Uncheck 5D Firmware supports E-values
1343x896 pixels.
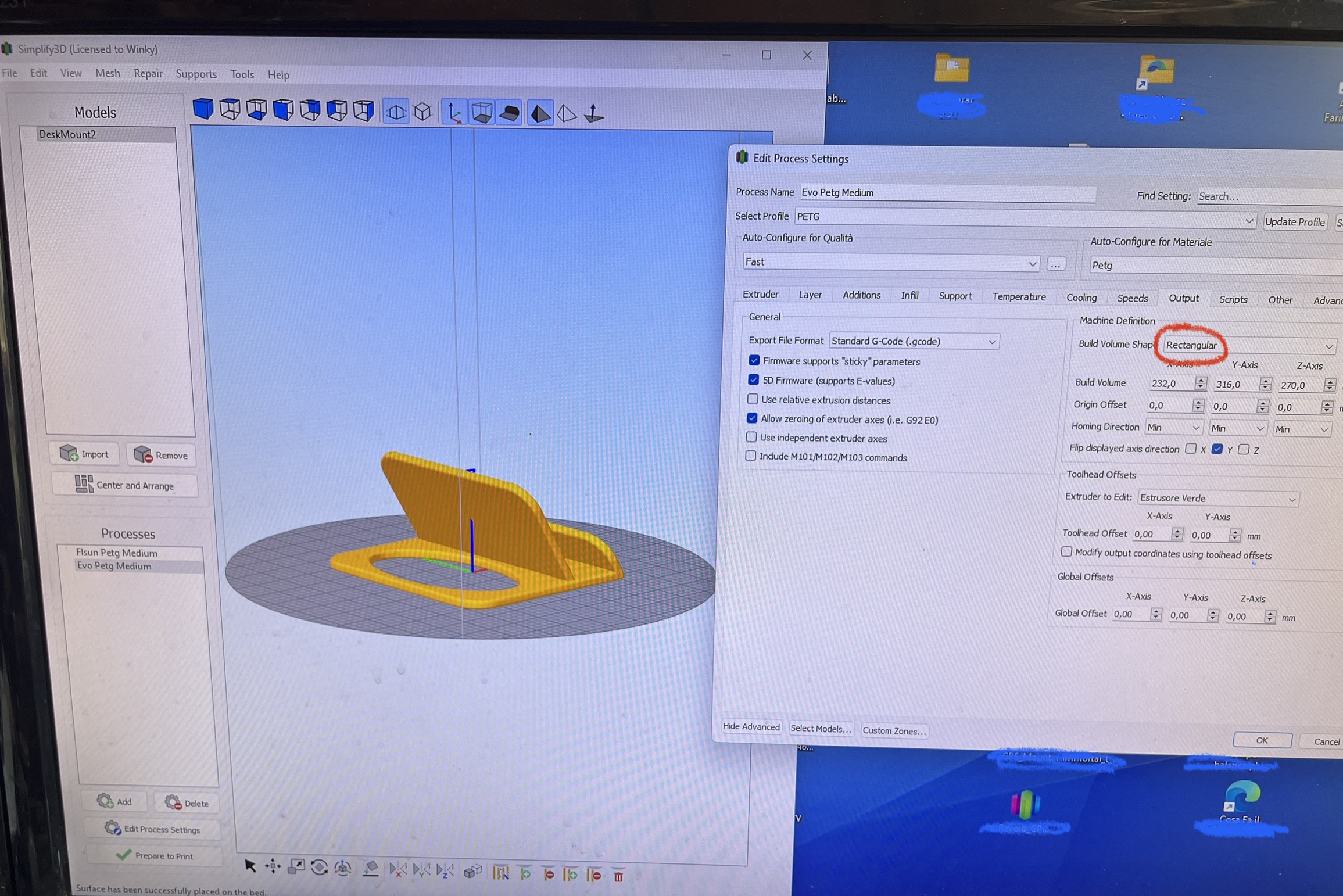754,379
